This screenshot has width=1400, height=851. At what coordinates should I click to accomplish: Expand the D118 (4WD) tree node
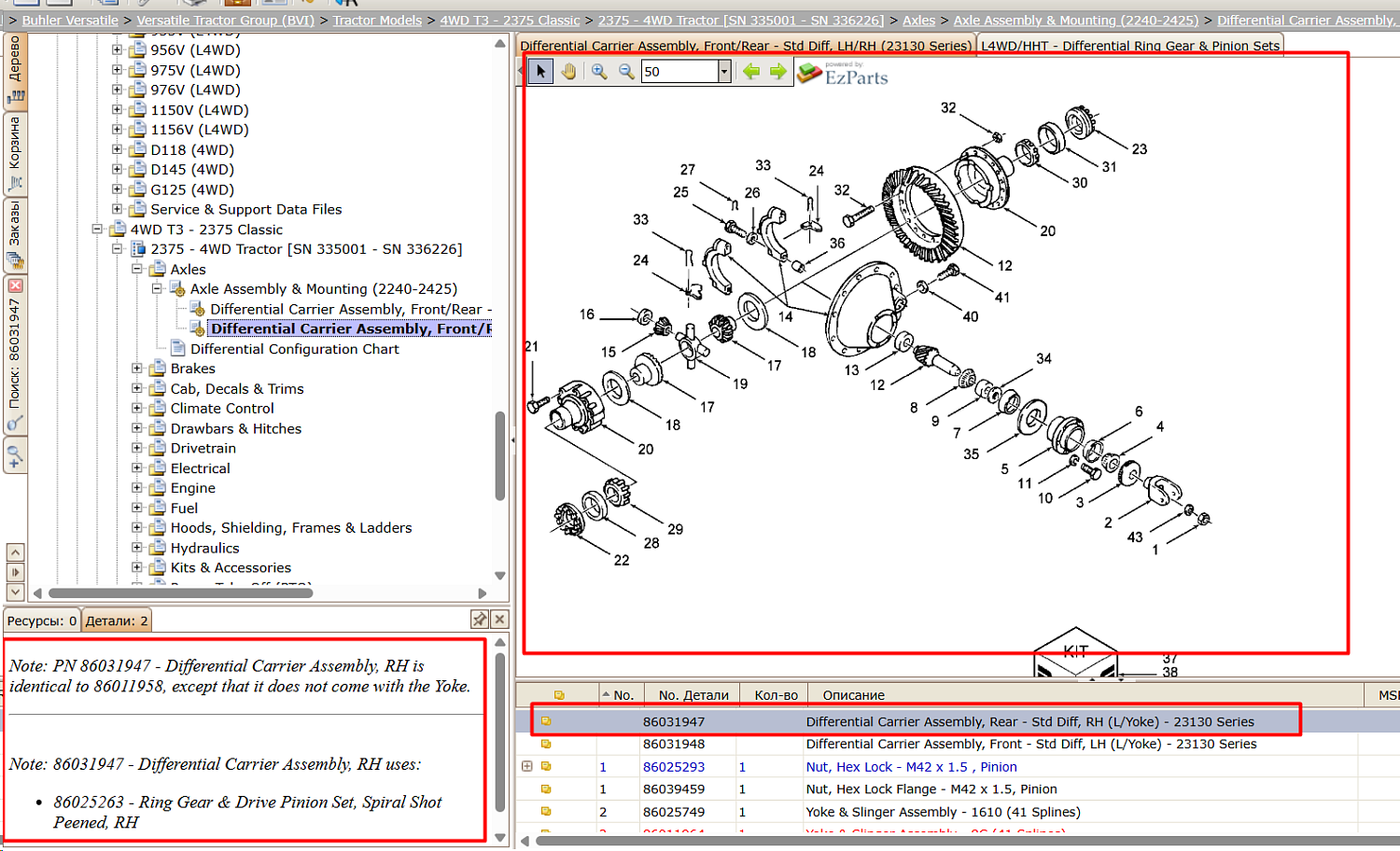coord(117,149)
